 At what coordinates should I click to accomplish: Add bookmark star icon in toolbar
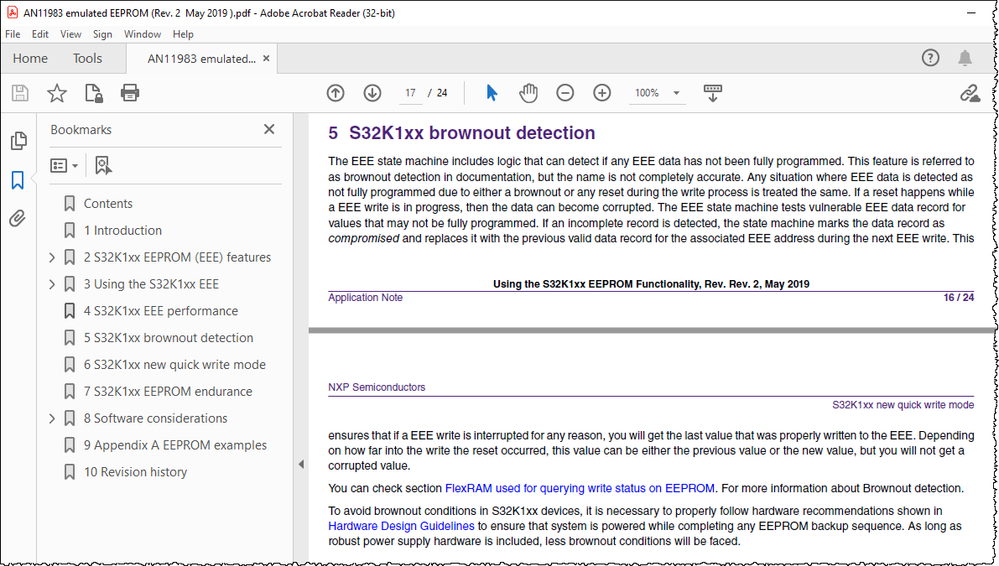coord(57,93)
